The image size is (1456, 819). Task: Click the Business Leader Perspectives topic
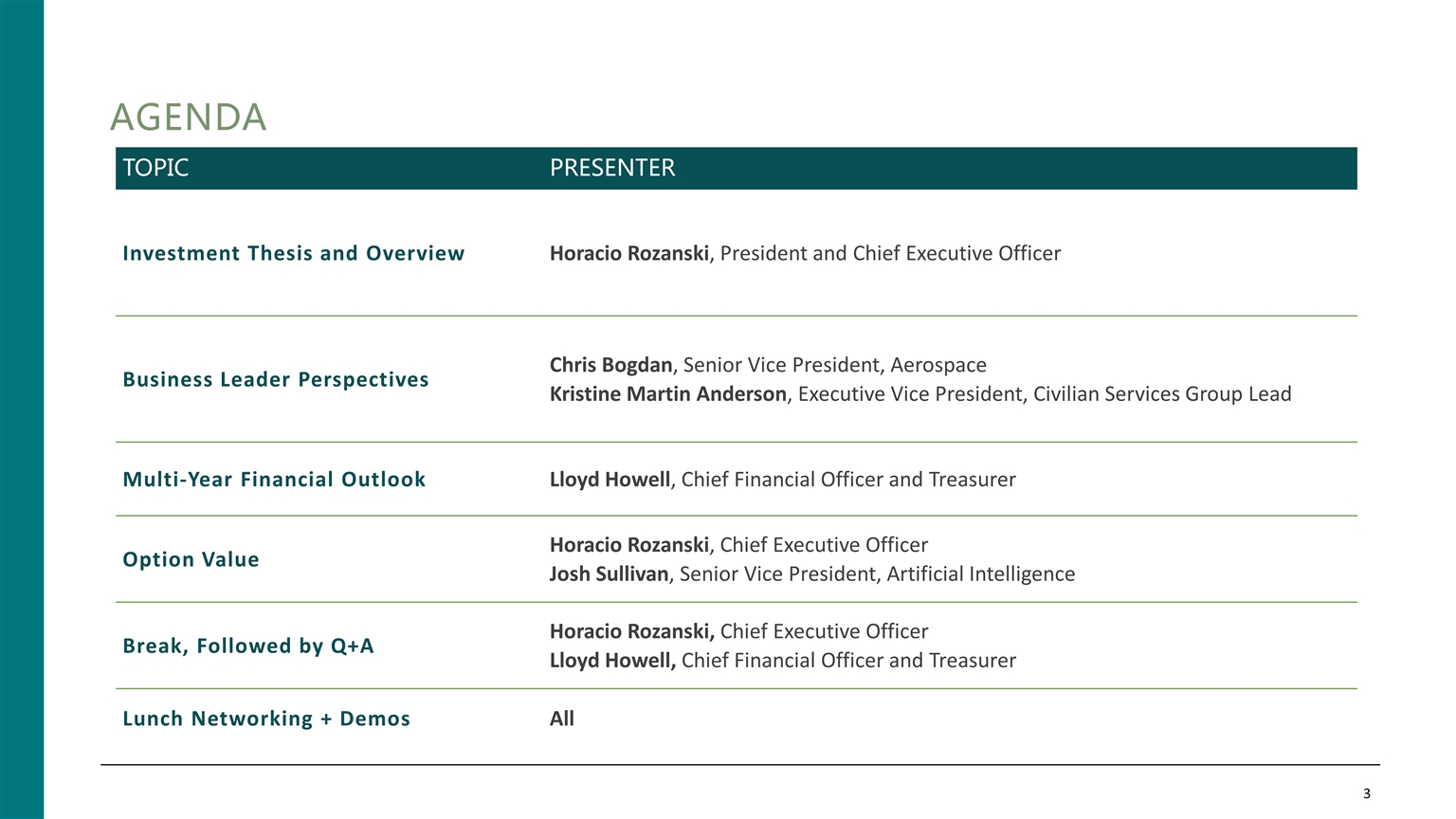[276, 379]
